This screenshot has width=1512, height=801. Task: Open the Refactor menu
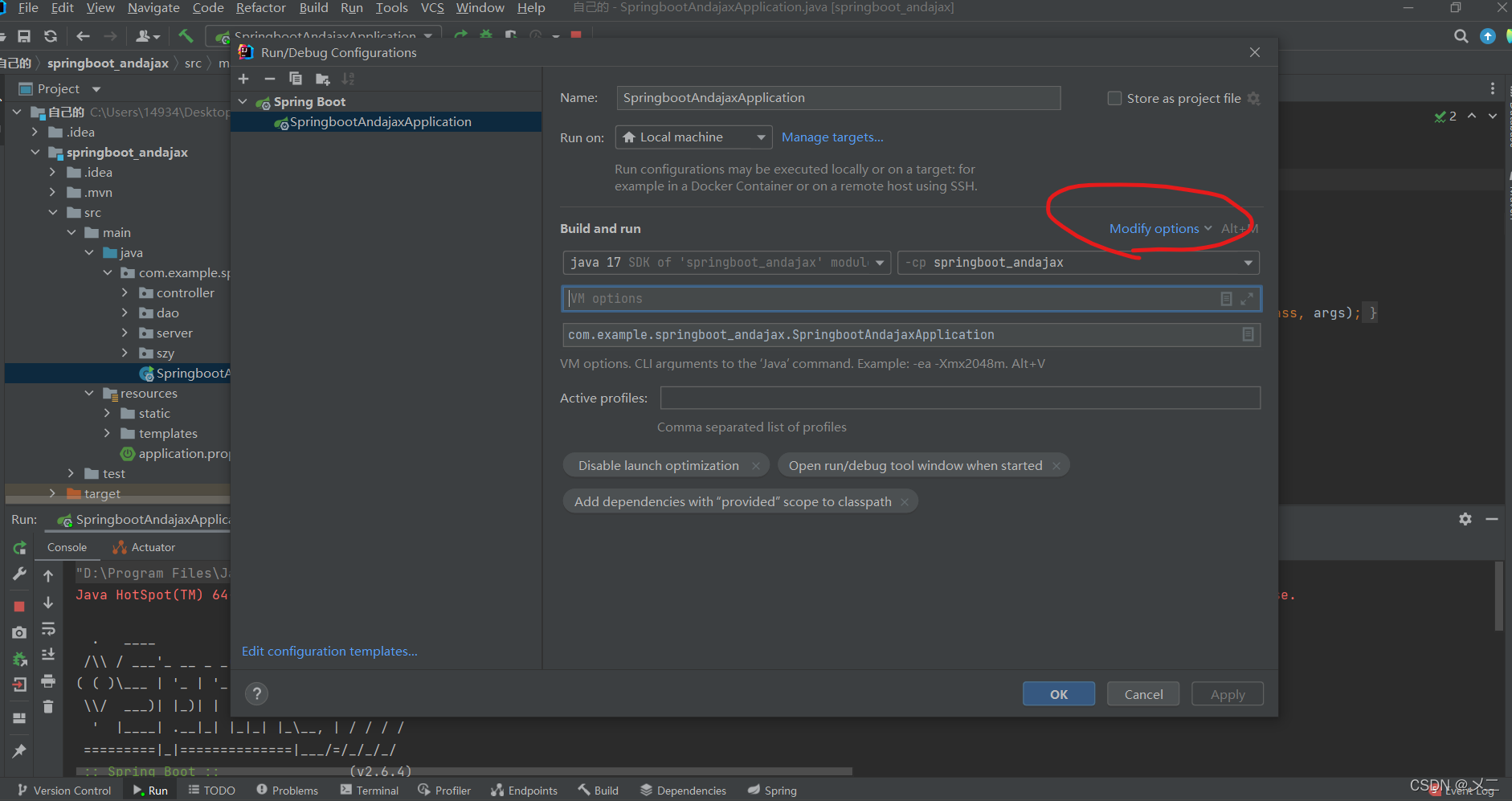[260, 8]
